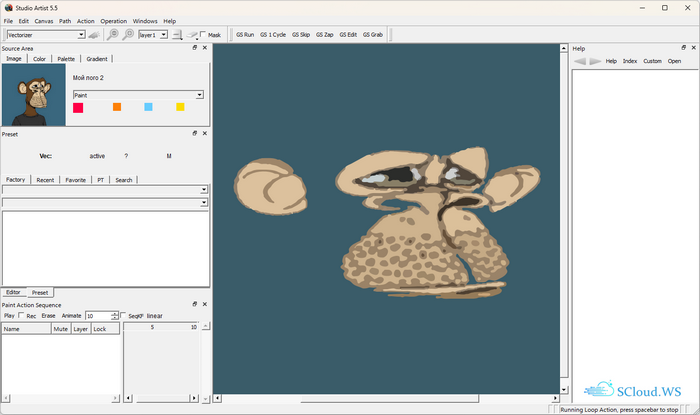Image resolution: width=700 pixels, height=415 pixels.
Task: Select the yellow color swatch
Action: [x=180, y=107]
